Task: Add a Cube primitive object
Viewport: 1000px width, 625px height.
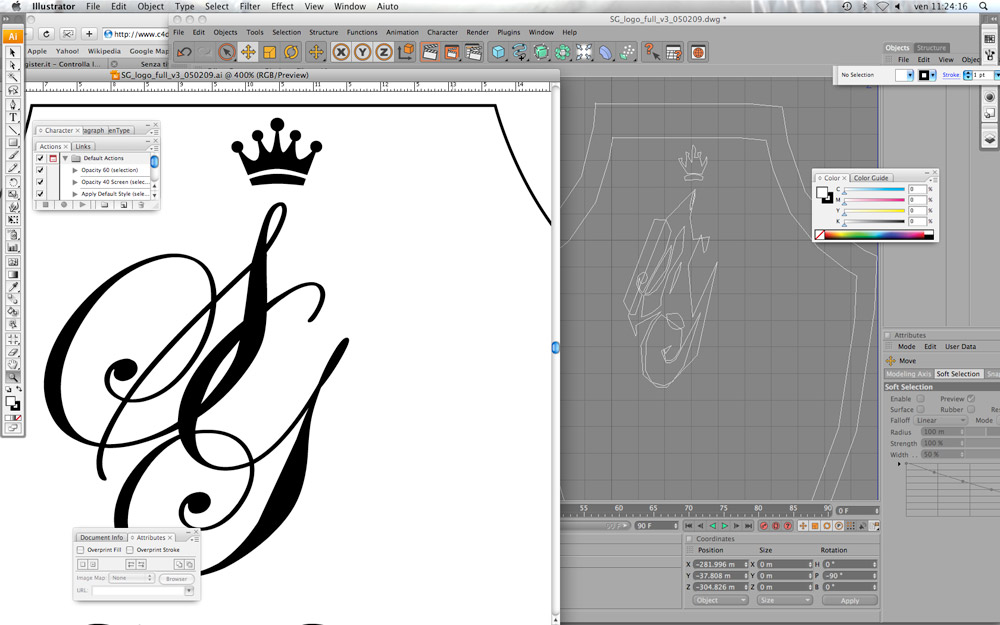Action: pyautogui.click(x=498, y=52)
